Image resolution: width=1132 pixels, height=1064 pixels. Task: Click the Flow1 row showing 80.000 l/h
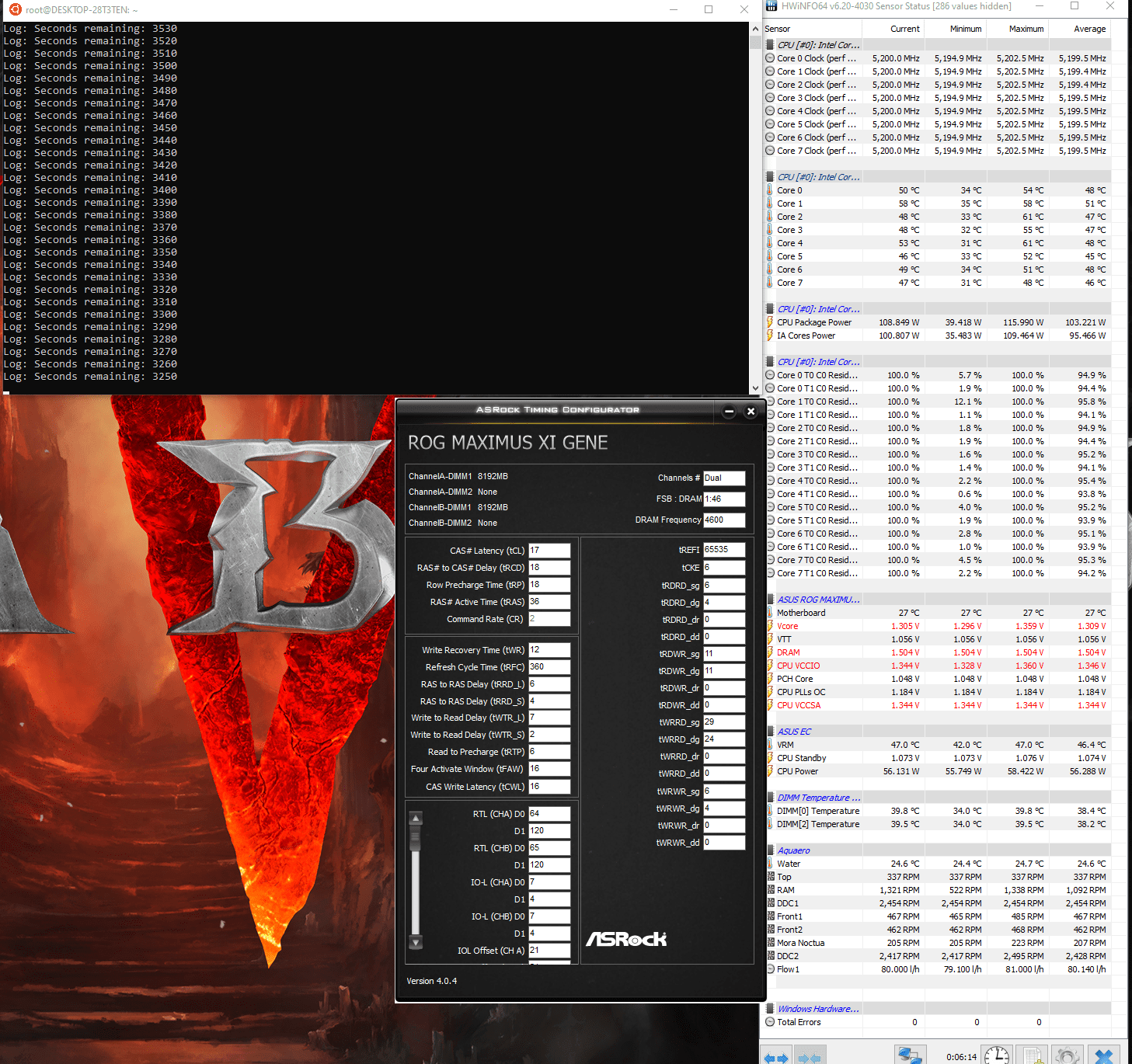coord(938,969)
